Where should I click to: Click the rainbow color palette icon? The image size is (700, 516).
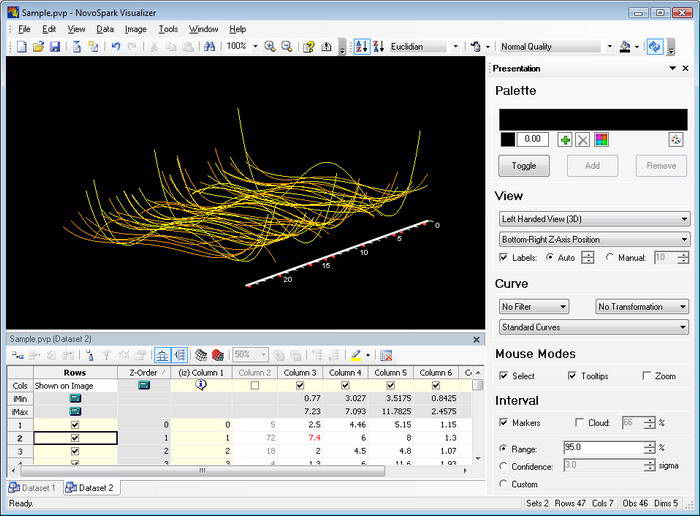click(x=601, y=140)
